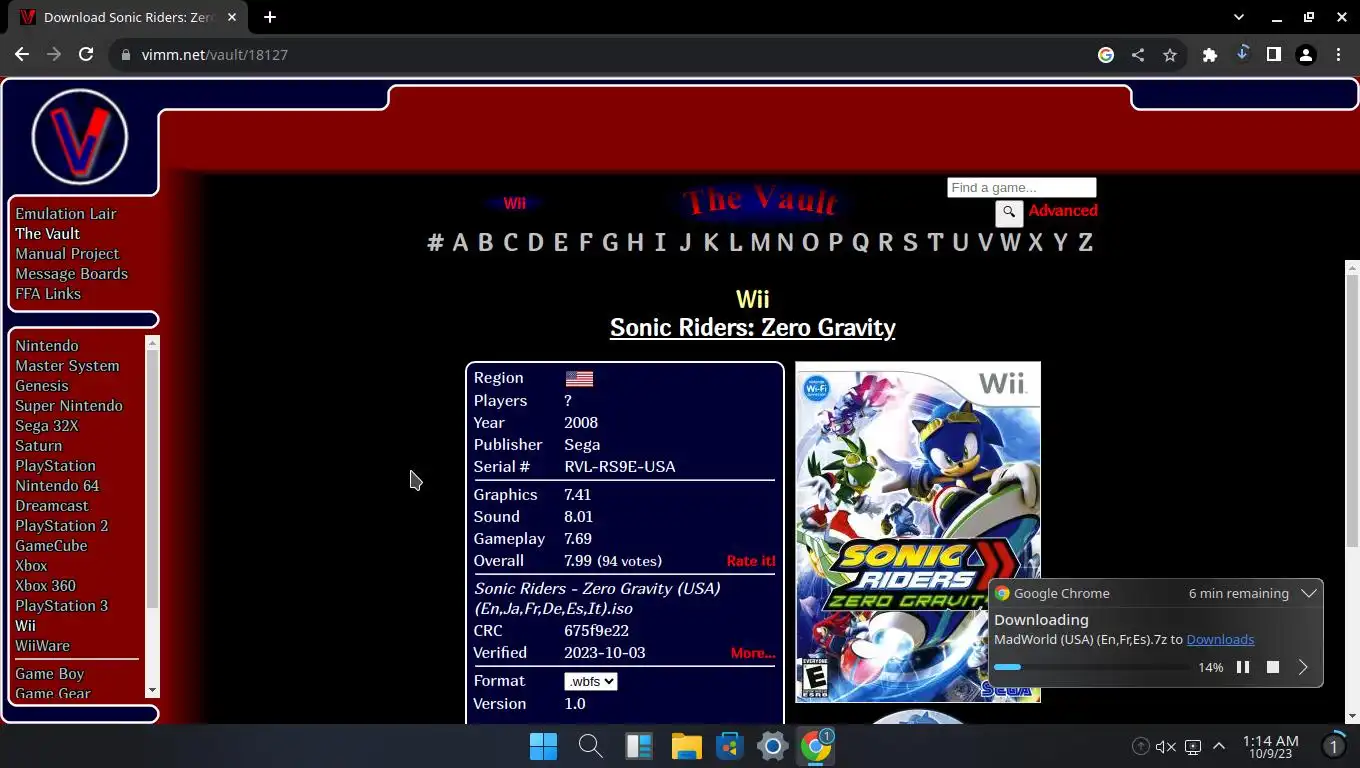The height and width of the screenshot is (768, 1360).
Task: Select Nintendo 64 in system list
Action: pyautogui.click(x=57, y=485)
